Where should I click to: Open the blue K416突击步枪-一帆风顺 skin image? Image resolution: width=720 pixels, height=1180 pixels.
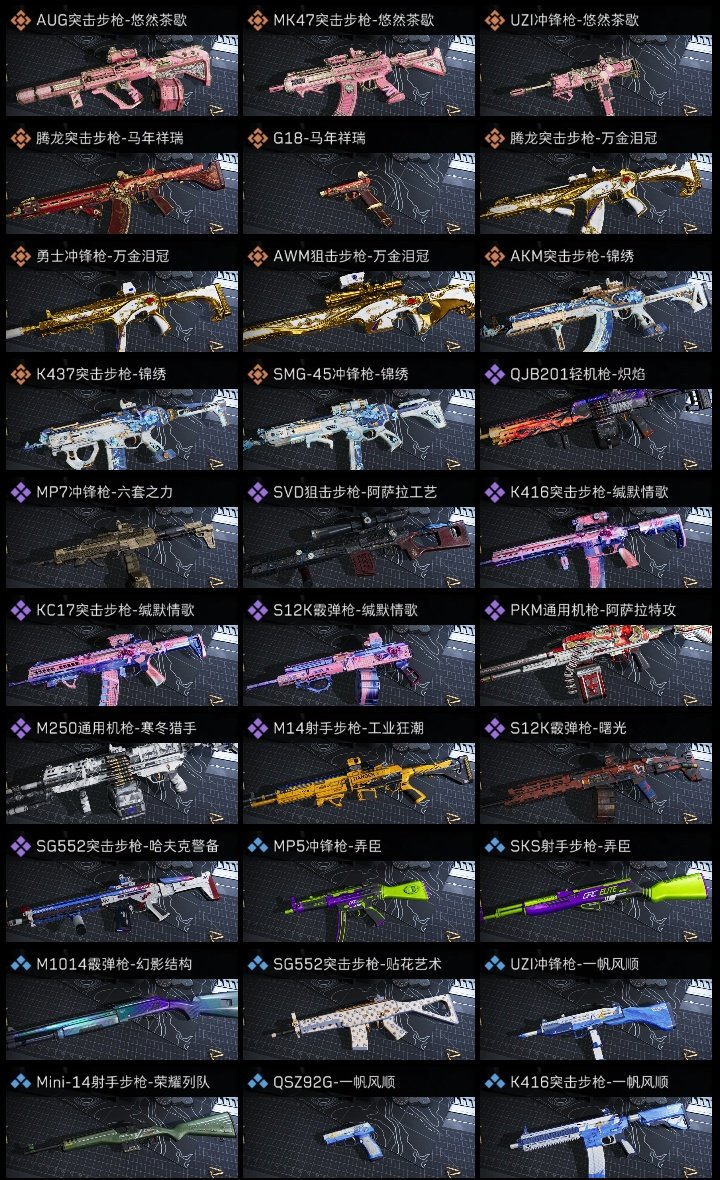(596, 1138)
